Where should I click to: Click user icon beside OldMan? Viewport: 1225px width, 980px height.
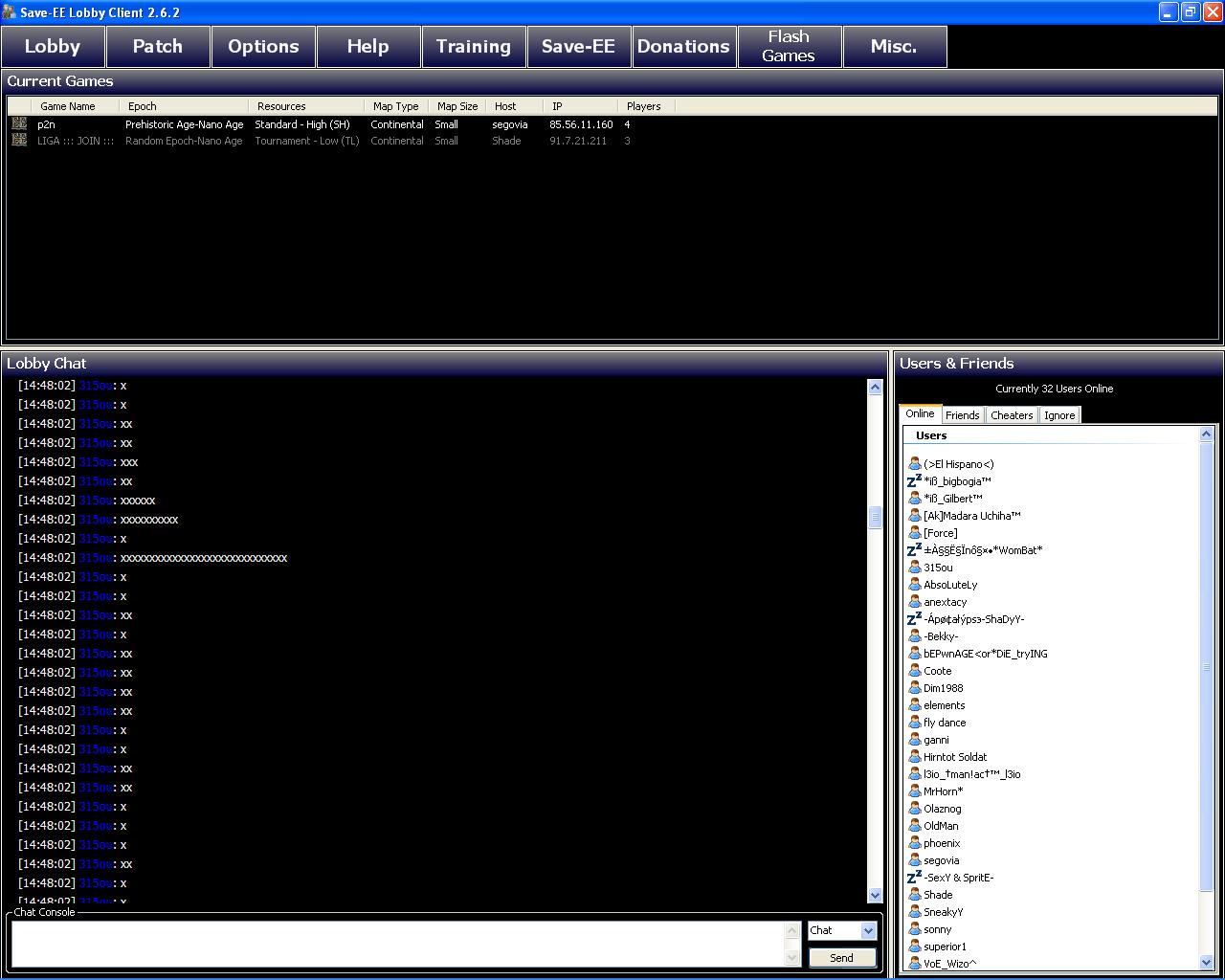point(914,826)
